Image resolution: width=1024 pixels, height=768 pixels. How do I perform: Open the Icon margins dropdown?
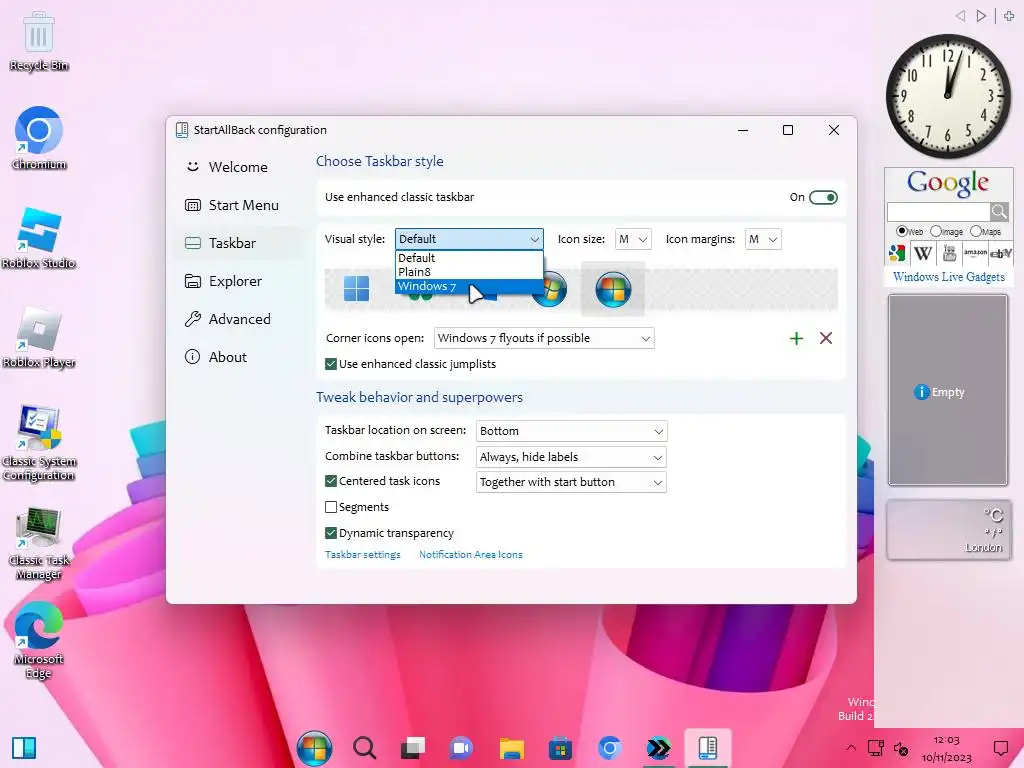pyautogui.click(x=763, y=239)
